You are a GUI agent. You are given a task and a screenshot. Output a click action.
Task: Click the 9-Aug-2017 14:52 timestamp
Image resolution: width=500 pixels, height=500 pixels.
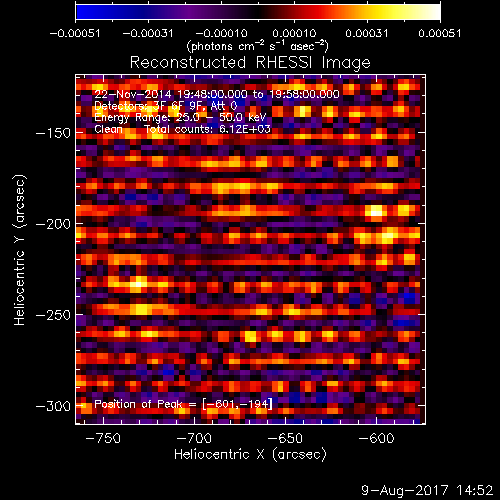pyautogui.click(x=427, y=490)
